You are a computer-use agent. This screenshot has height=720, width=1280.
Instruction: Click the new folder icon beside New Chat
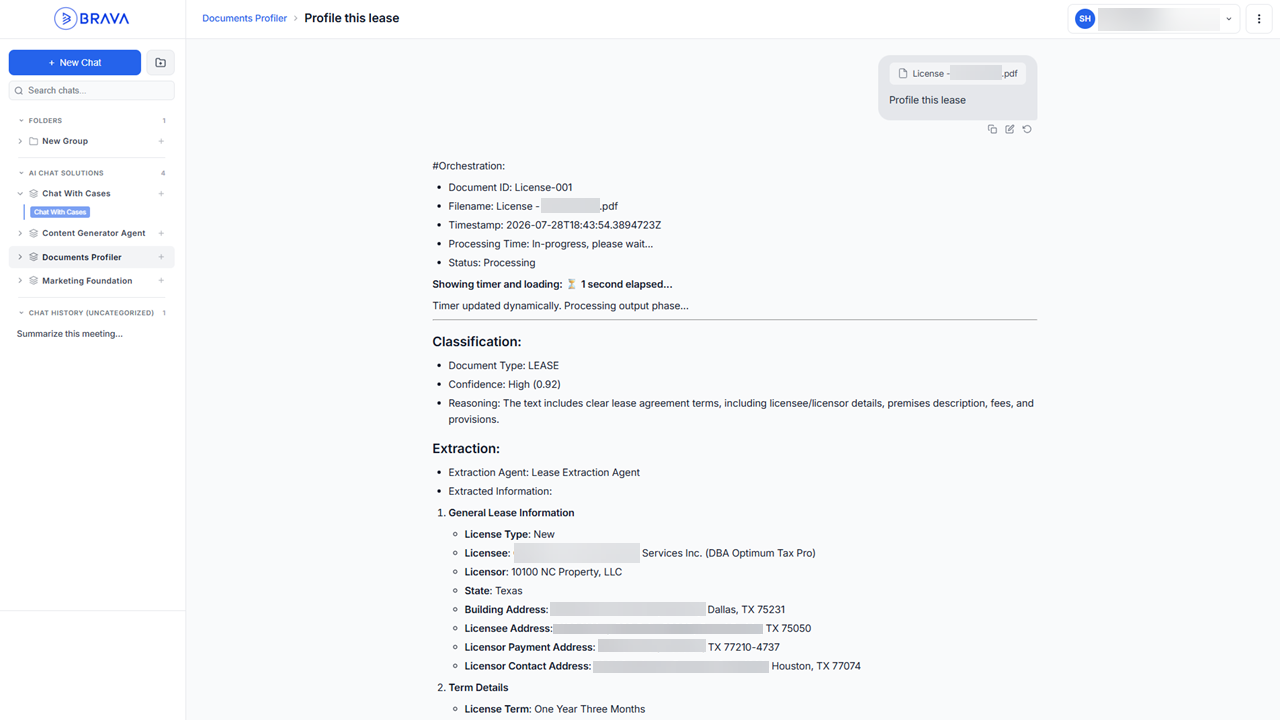[160, 62]
